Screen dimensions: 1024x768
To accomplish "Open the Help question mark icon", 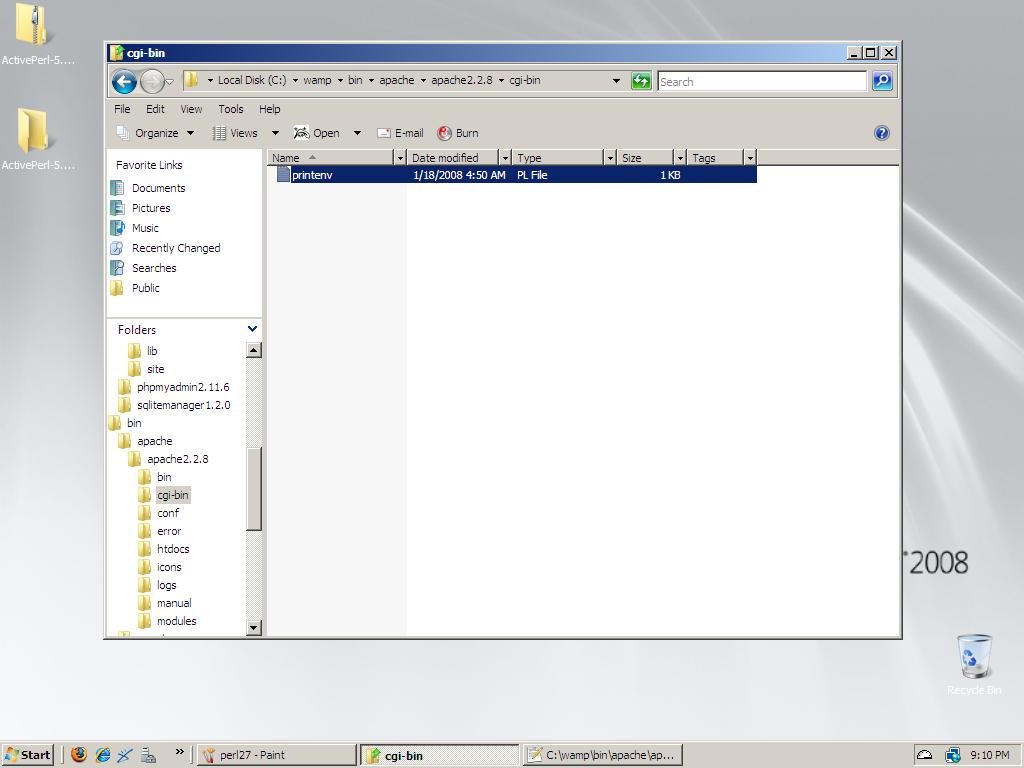I will click(x=882, y=133).
